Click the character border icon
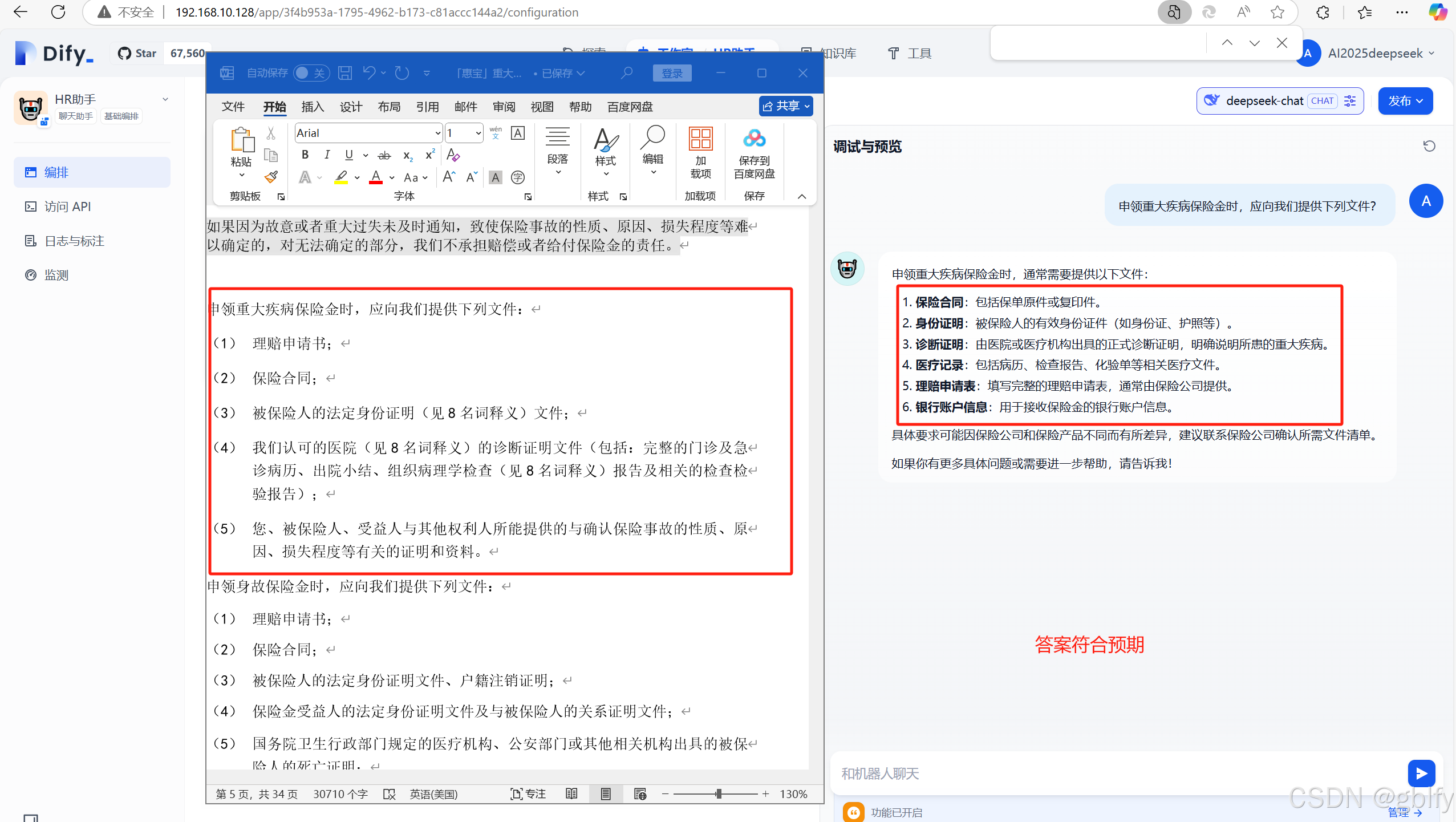The image size is (1456, 822). (518, 133)
